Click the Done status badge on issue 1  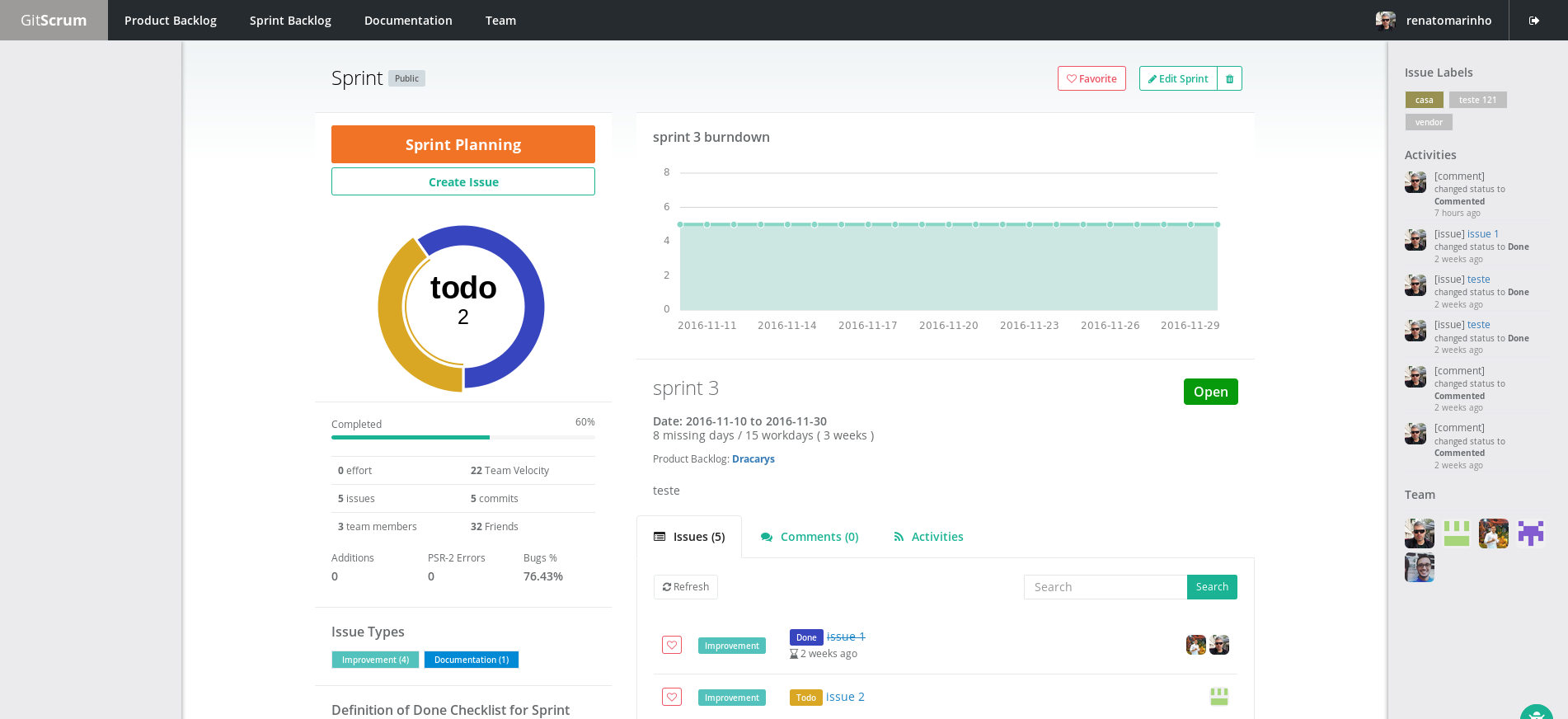pos(806,637)
